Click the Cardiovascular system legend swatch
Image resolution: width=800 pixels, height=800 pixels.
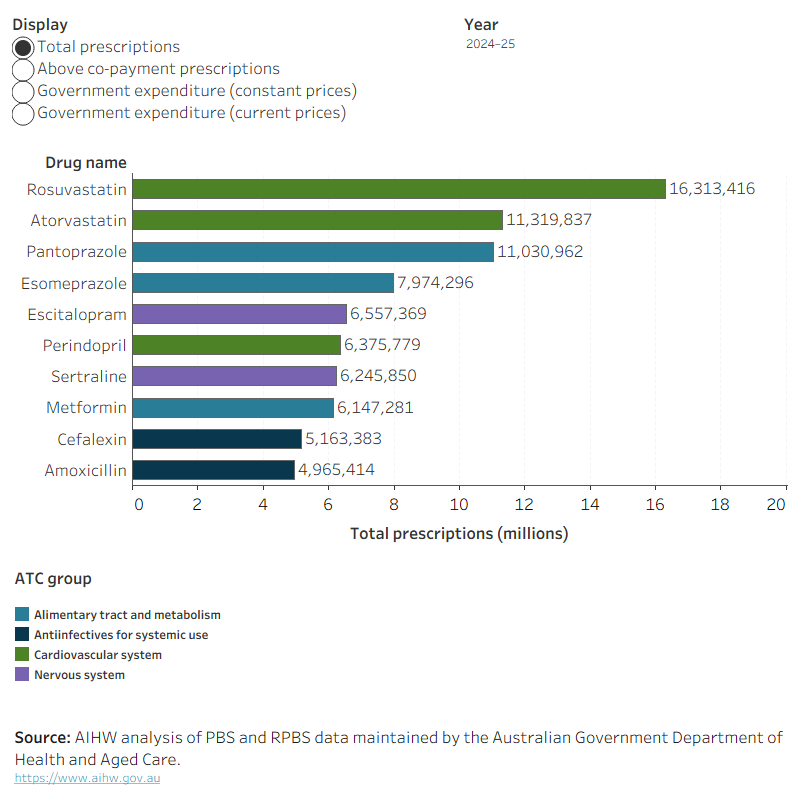22,654
